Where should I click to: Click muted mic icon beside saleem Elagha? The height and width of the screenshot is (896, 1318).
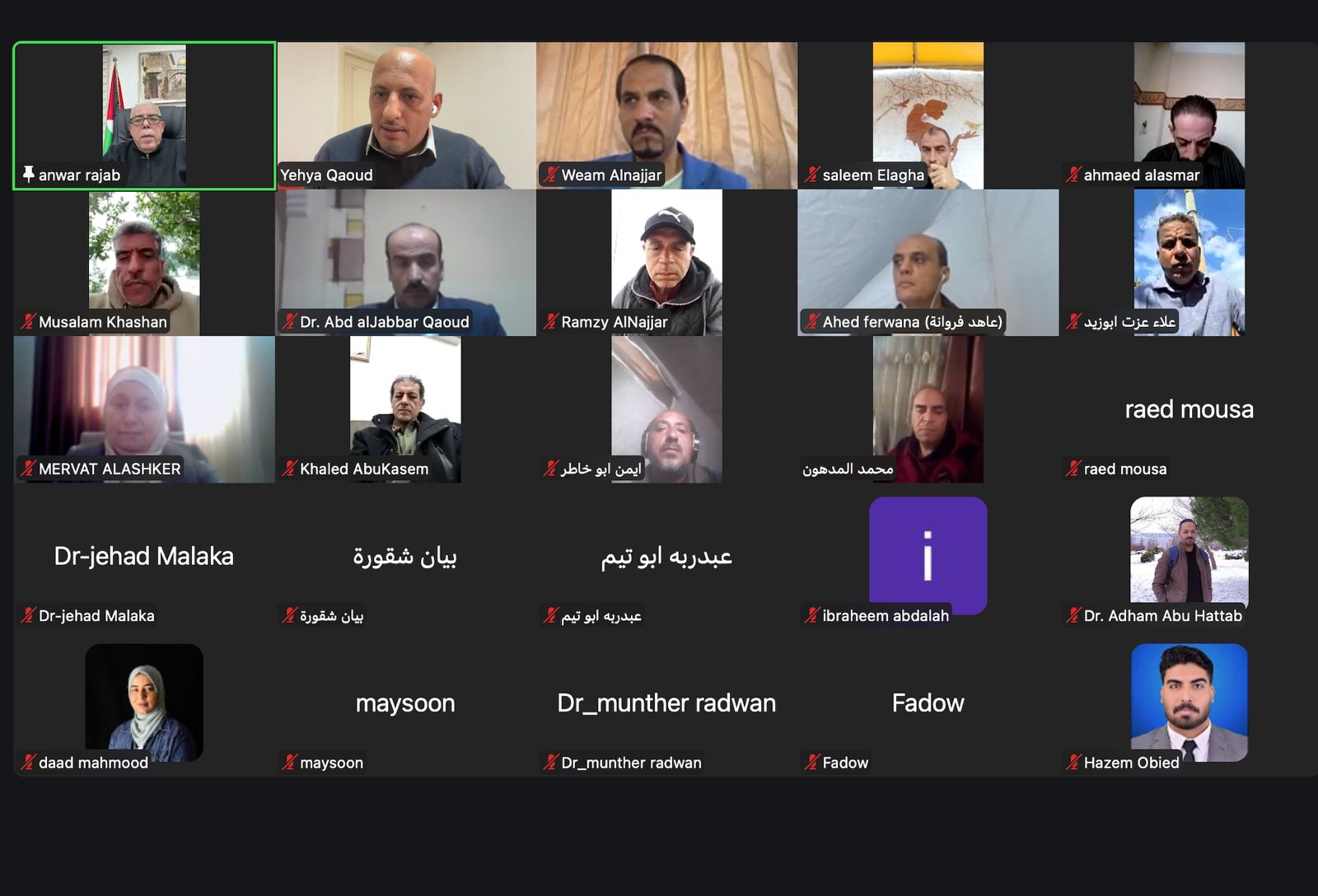[812, 175]
